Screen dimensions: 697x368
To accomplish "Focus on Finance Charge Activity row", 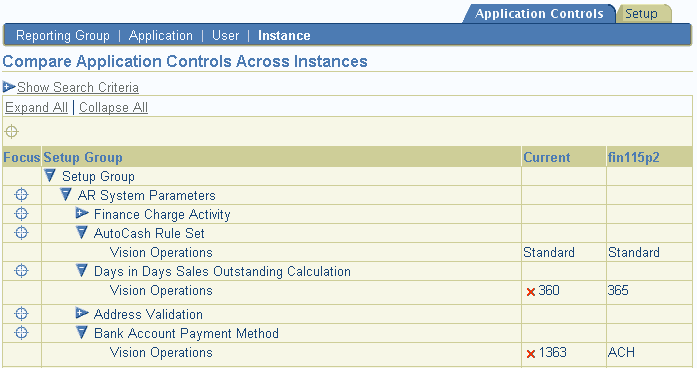I will pos(21,214).
